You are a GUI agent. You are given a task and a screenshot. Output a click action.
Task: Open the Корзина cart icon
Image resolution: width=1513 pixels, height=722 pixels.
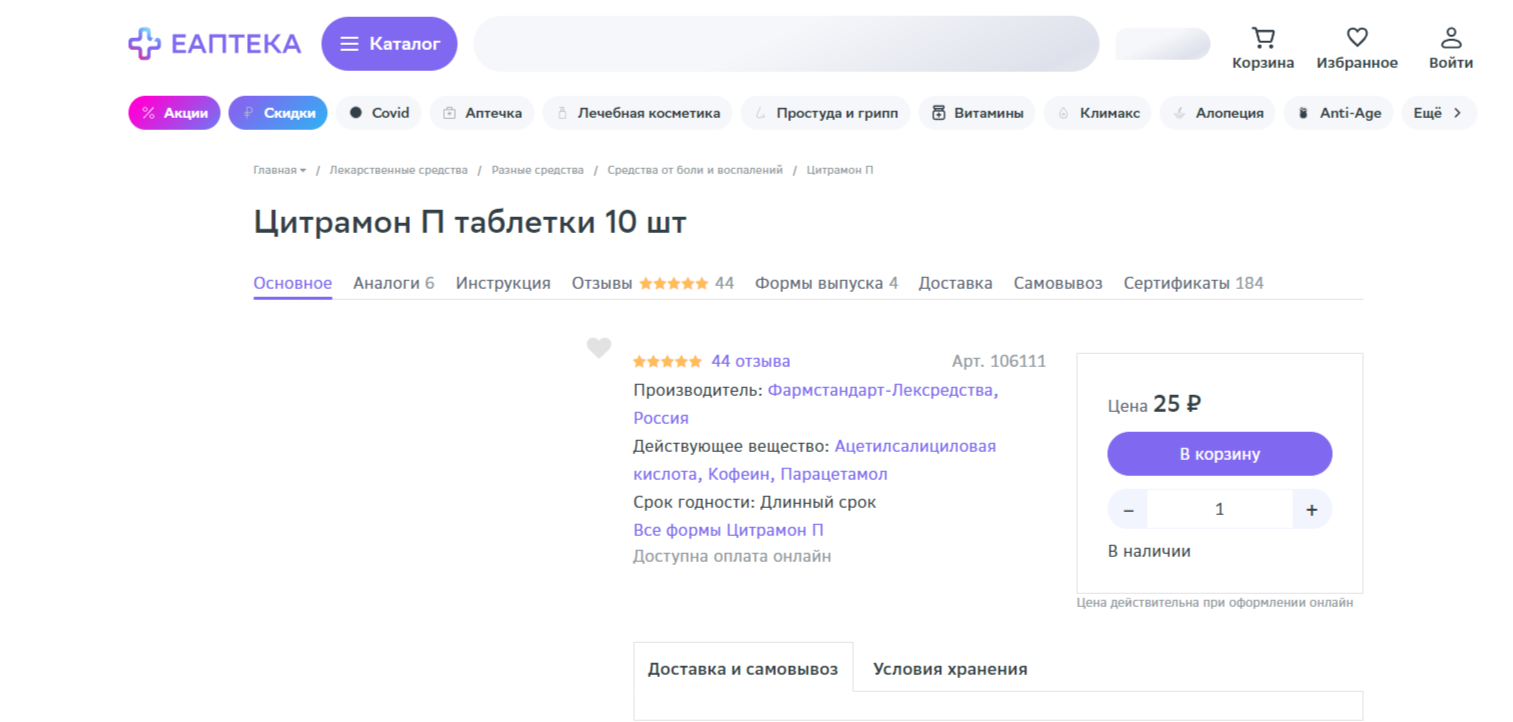1263,48
